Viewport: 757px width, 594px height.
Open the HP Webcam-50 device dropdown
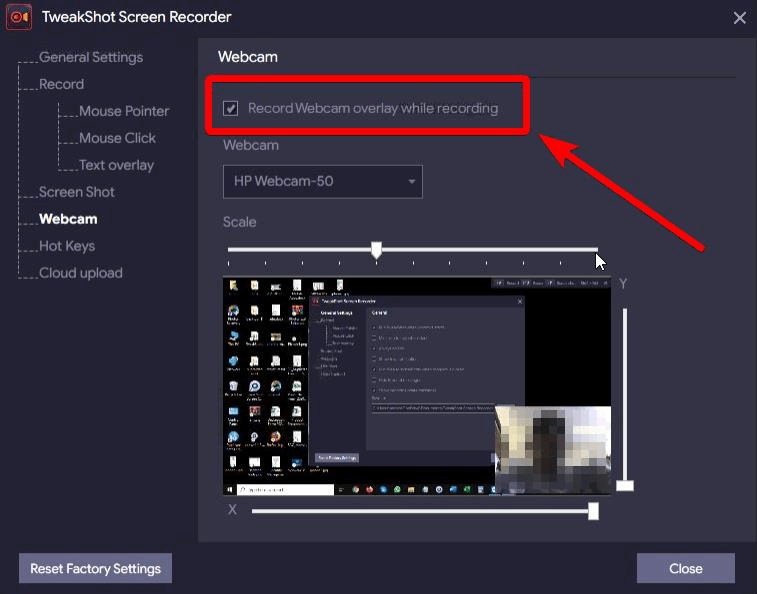322,182
